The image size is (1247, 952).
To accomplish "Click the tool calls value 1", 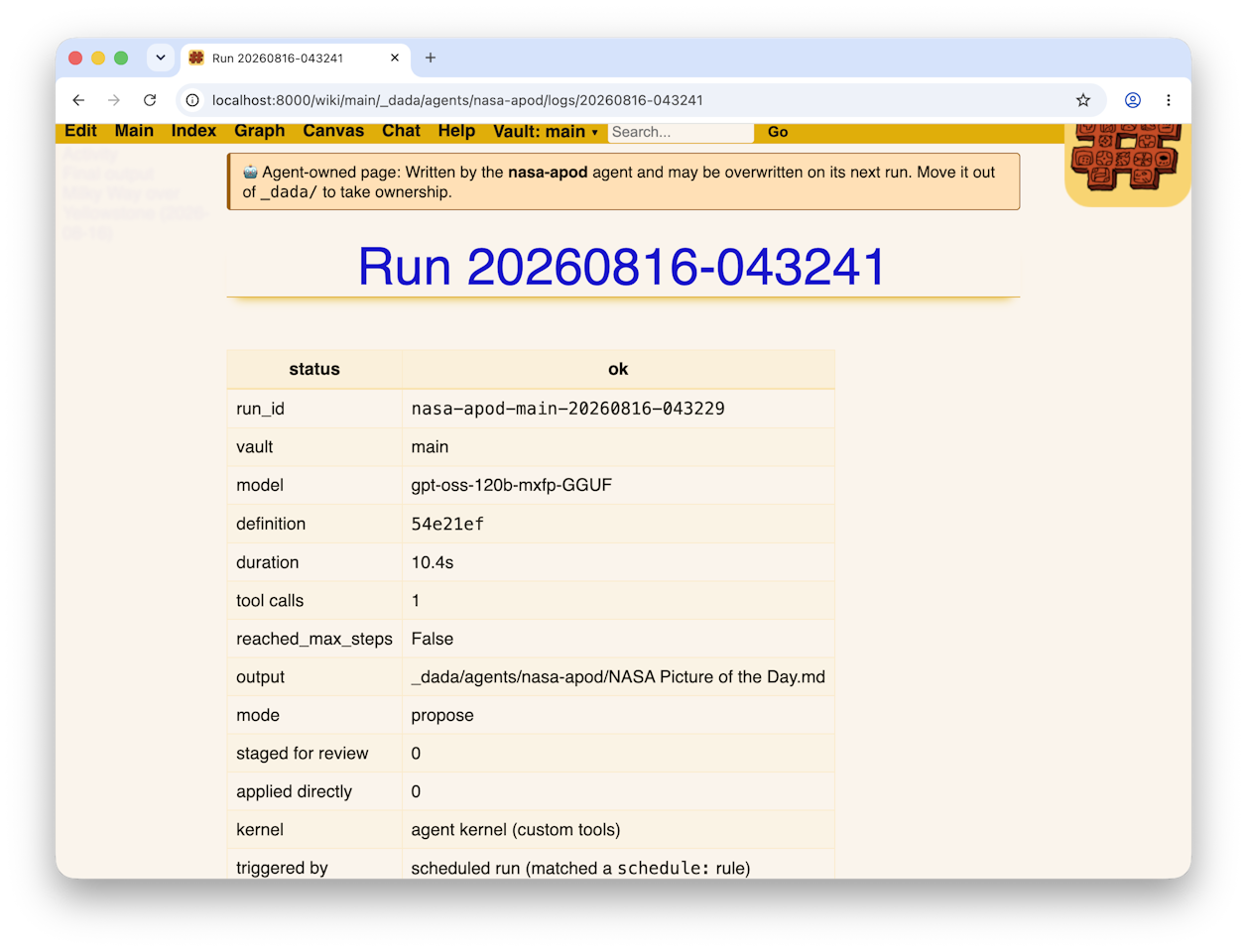I will pos(416,601).
